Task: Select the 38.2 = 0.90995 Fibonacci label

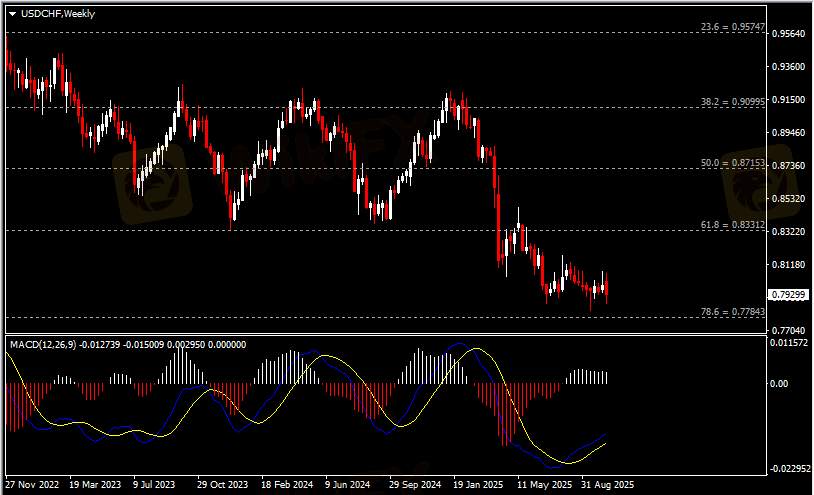Action: 732,102
